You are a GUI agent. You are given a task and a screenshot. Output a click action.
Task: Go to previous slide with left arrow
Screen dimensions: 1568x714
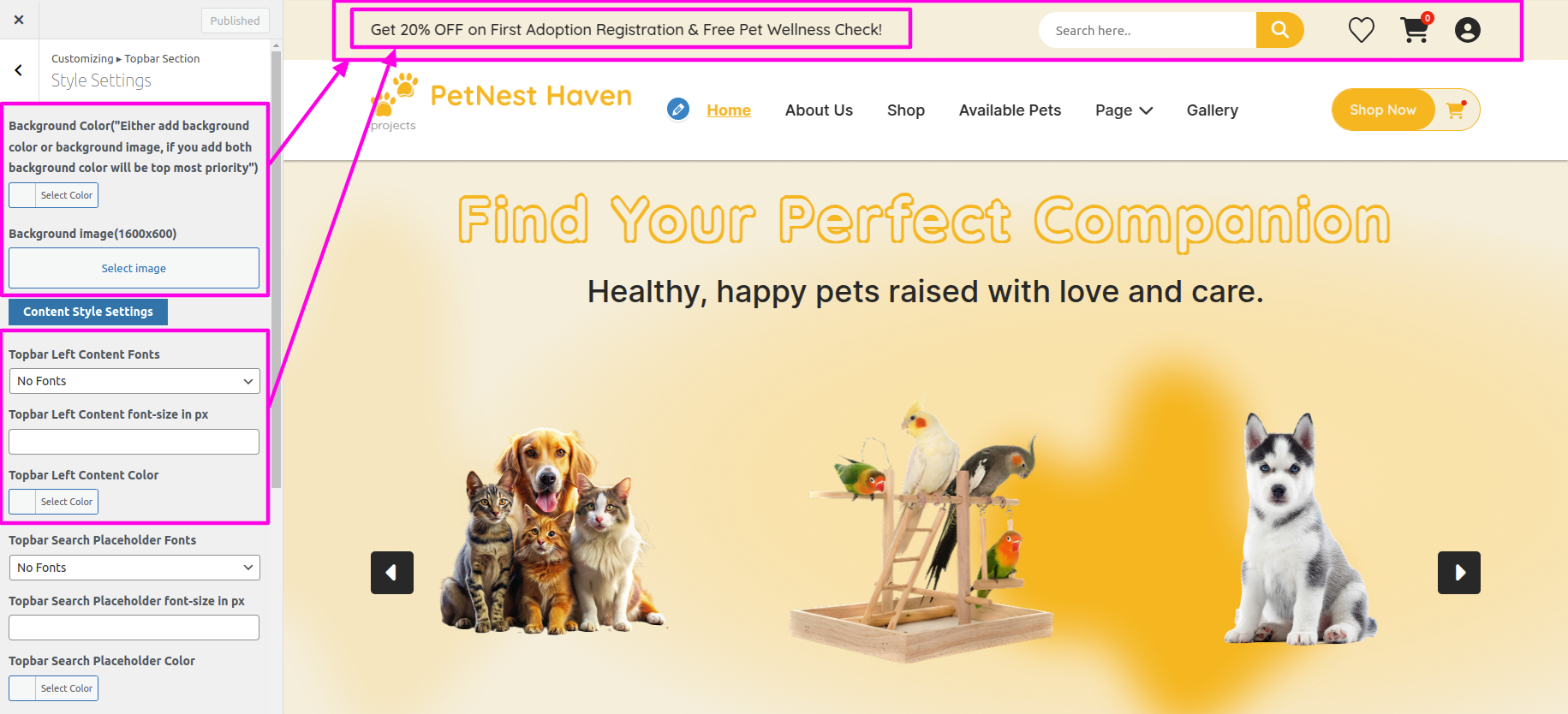(x=392, y=573)
